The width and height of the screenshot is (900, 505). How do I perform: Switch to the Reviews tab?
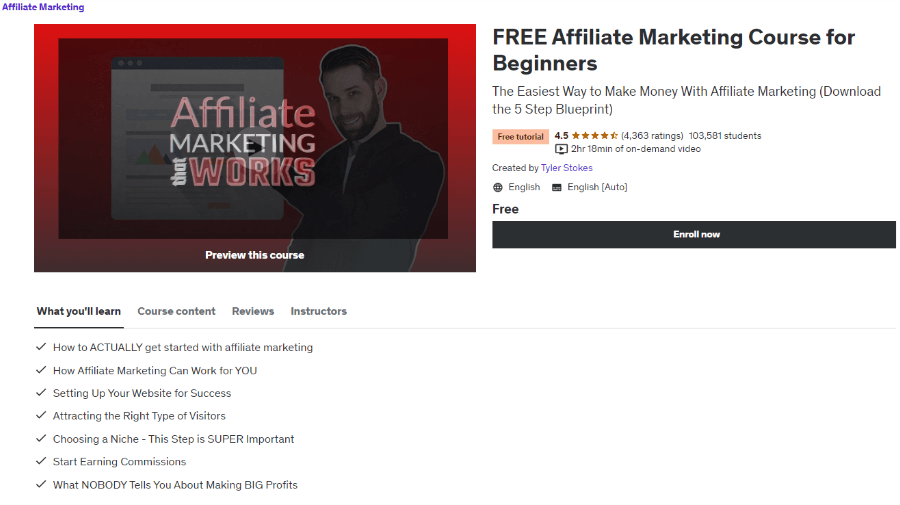click(x=253, y=311)
